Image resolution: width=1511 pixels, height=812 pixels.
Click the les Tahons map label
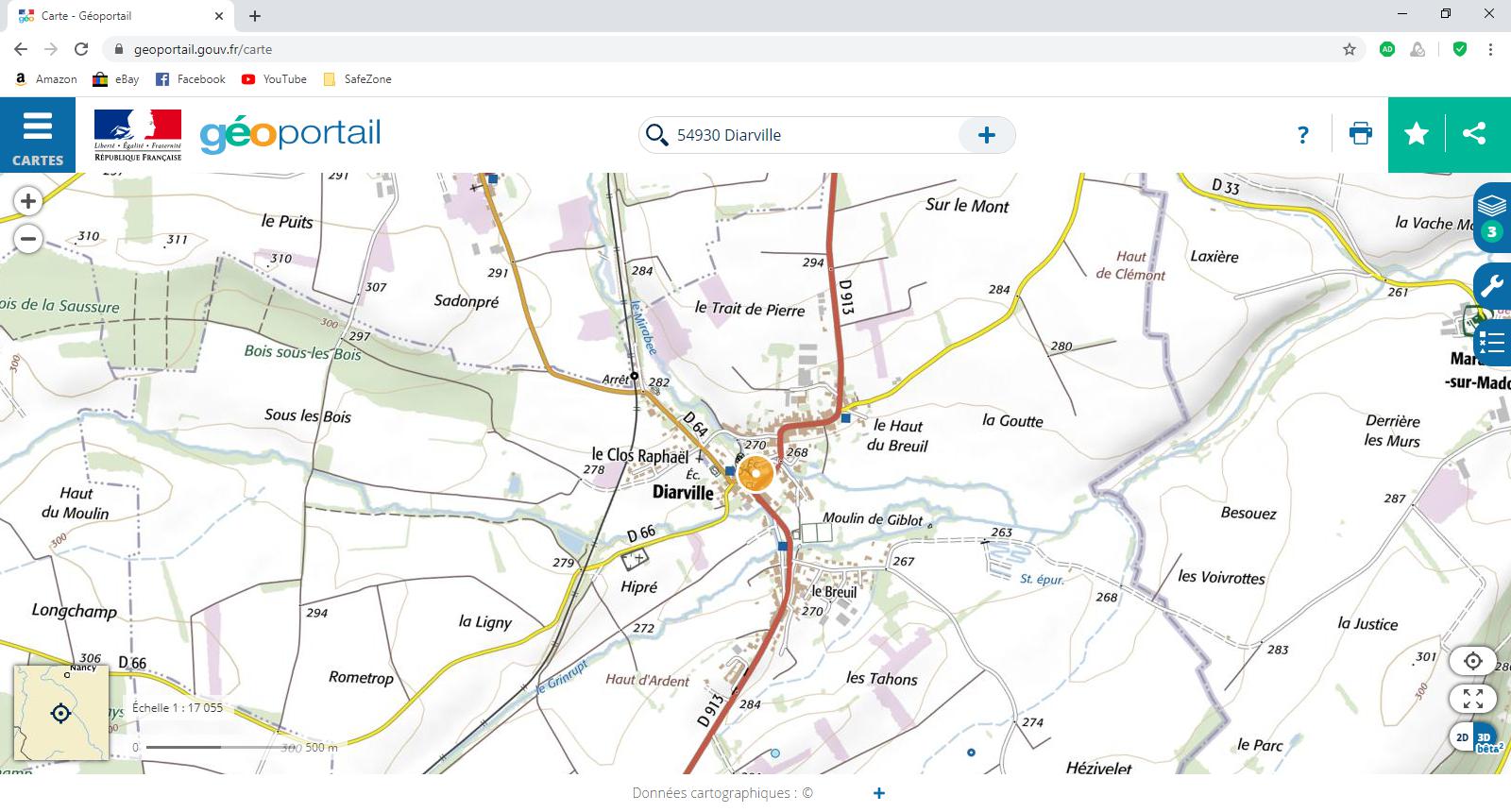(x=881, y=679)
